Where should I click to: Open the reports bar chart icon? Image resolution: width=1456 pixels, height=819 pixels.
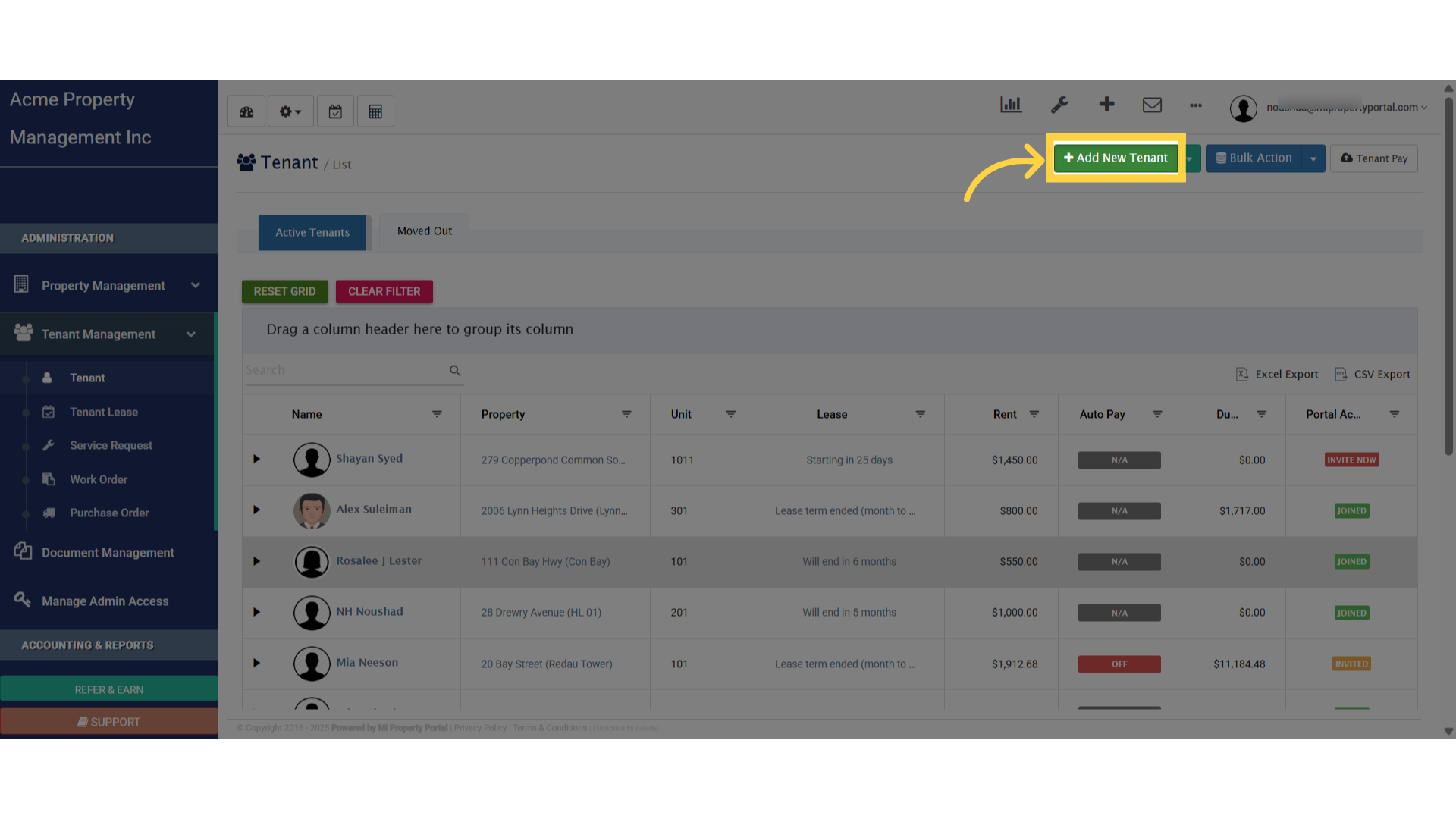pos(1011,105)
